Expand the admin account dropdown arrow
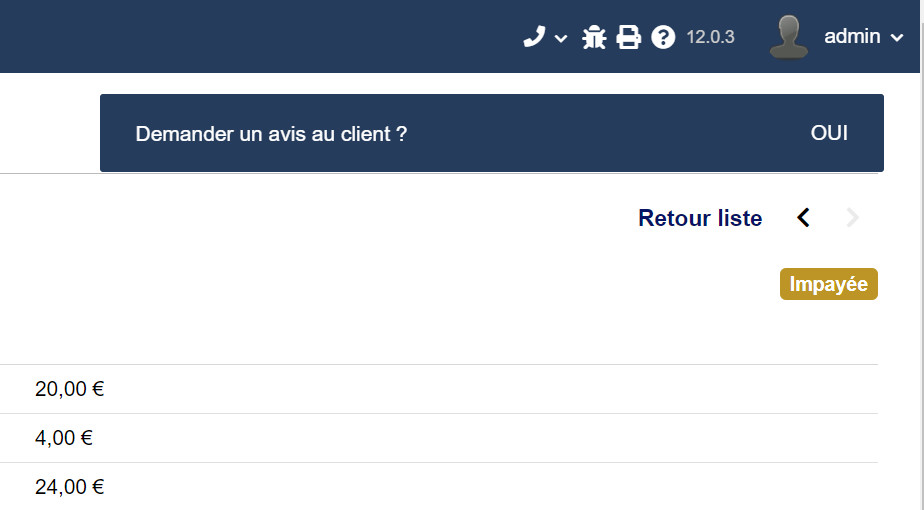 coord(897,38)
